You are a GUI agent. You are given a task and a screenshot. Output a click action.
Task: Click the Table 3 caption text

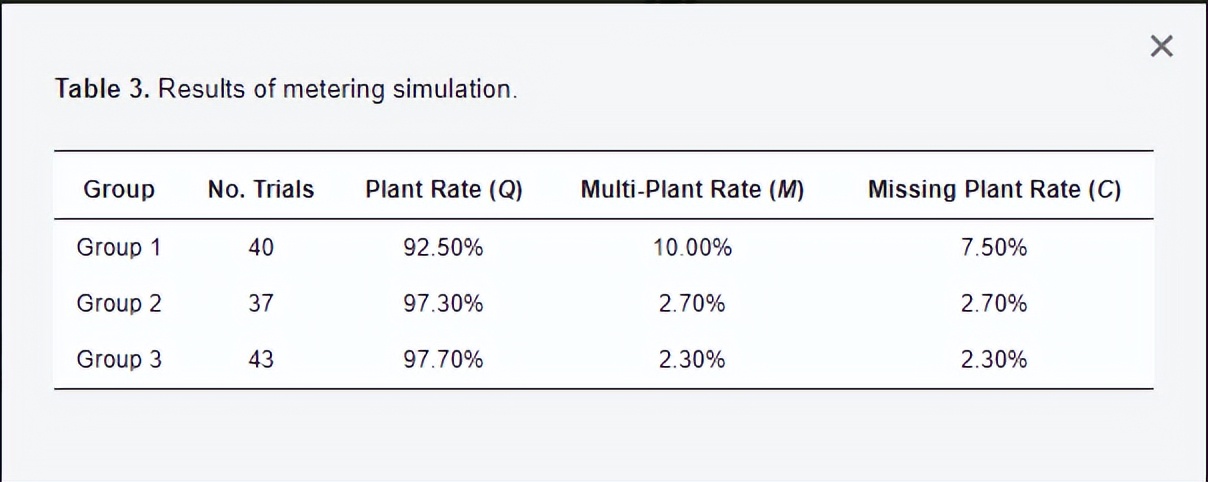pos(286,89)
